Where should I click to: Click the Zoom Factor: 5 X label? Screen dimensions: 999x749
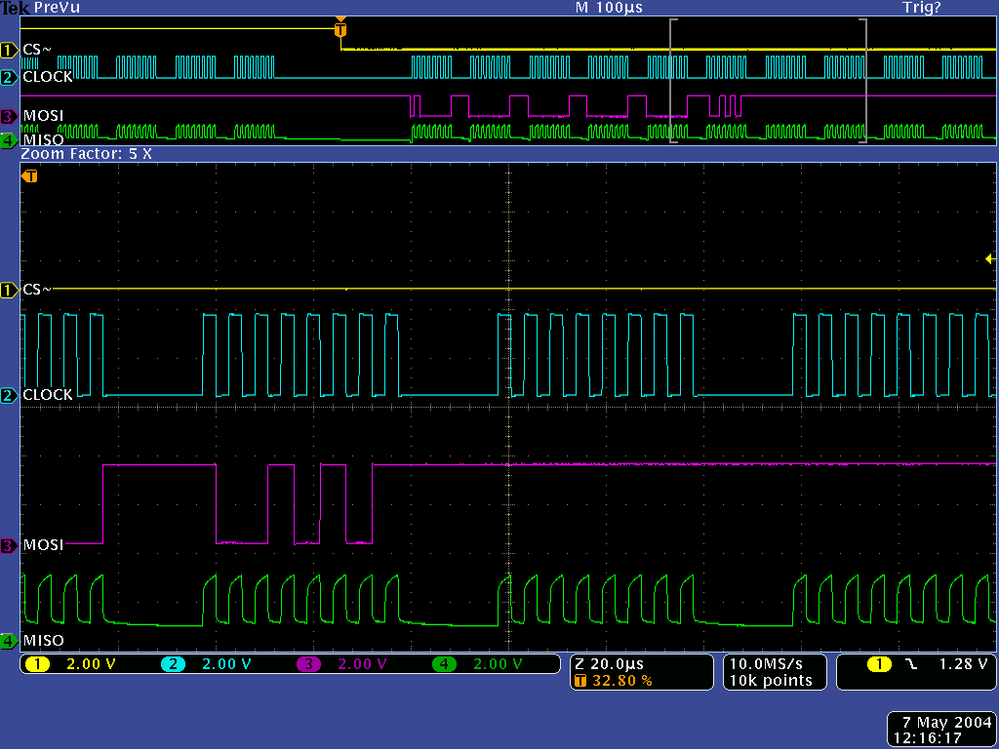87,153
